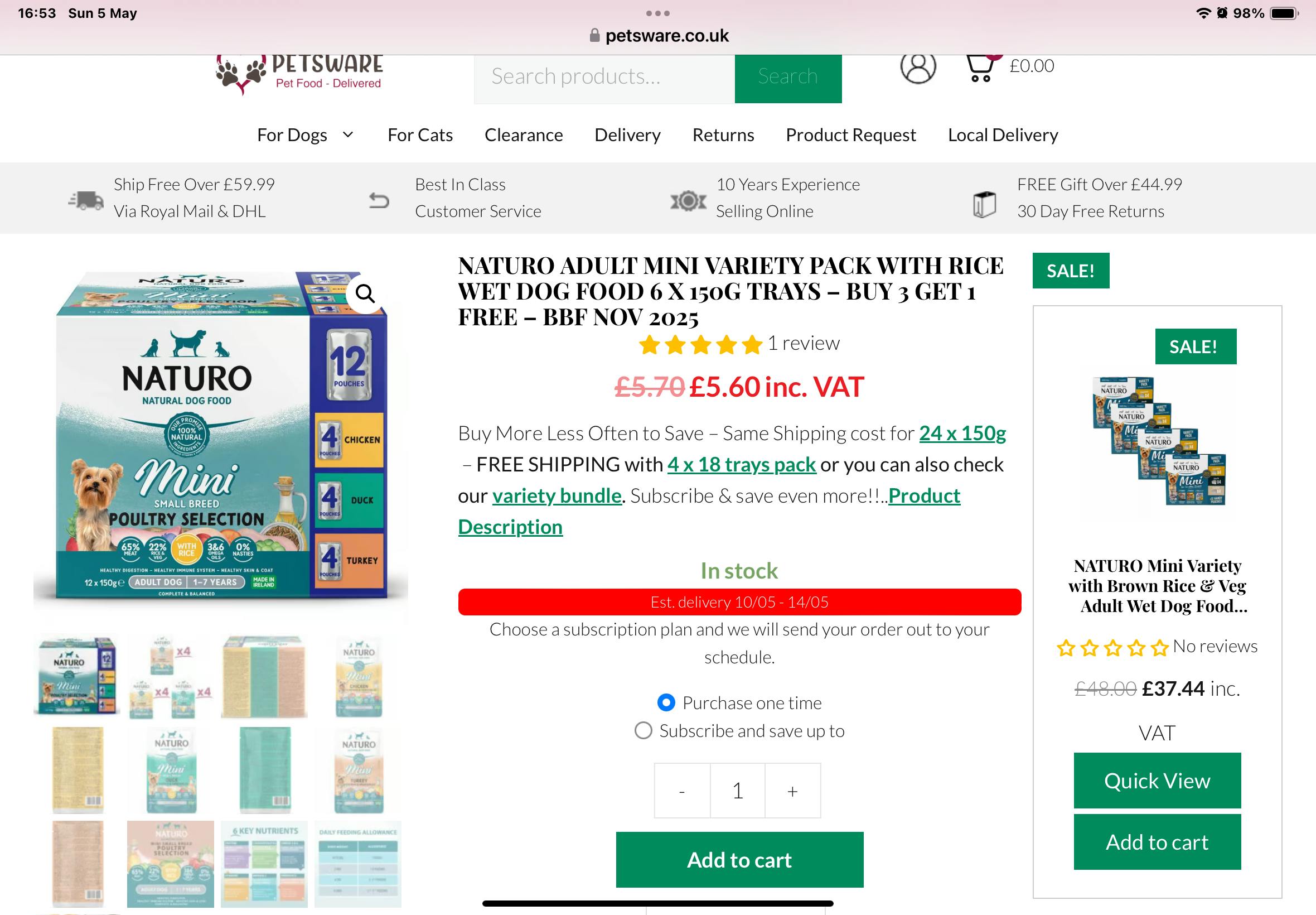Increase quantity with plus button

coord(792,791)
